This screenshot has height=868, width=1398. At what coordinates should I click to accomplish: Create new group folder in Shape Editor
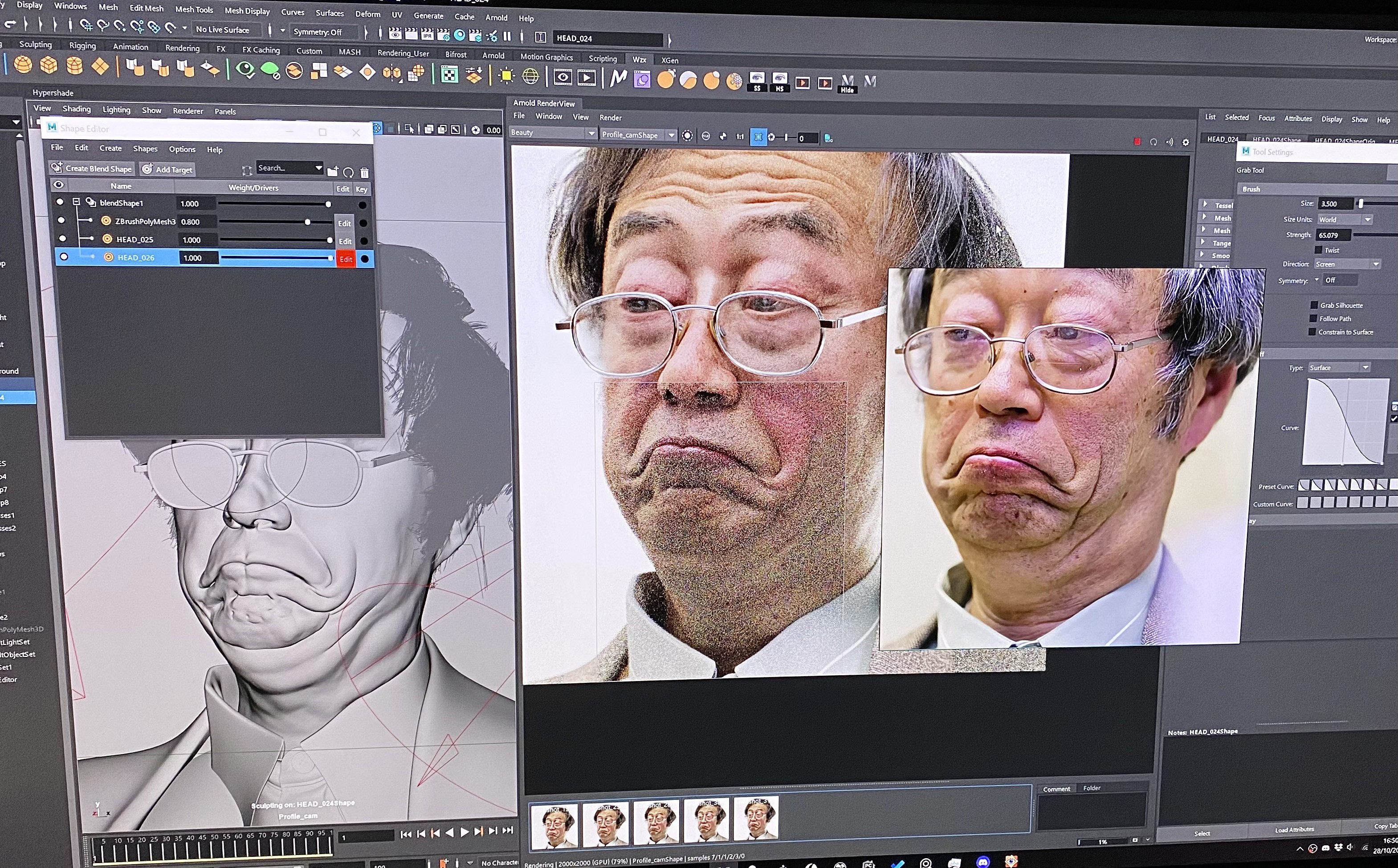[x=333, y=171]
